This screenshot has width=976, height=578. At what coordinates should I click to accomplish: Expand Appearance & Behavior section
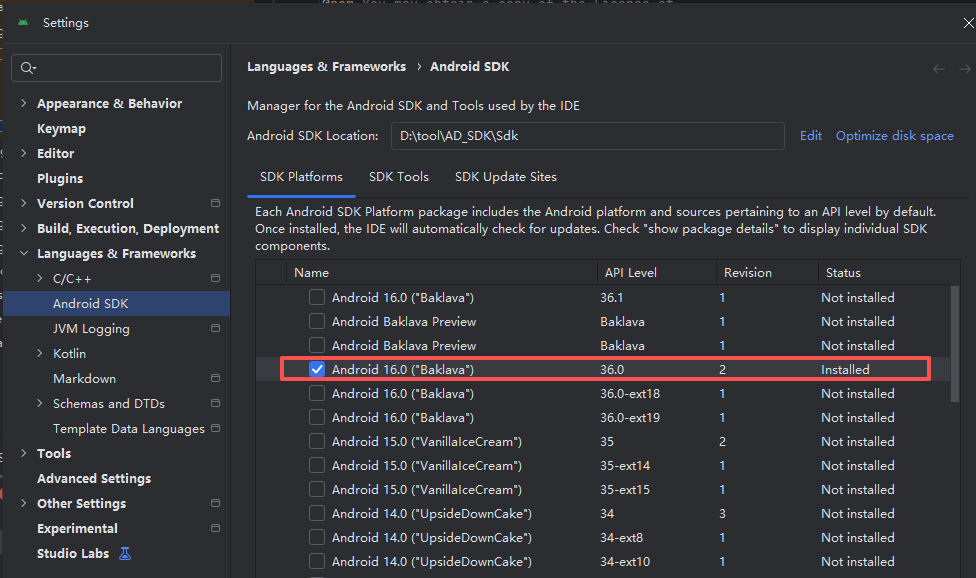click(x=24, y=103)
